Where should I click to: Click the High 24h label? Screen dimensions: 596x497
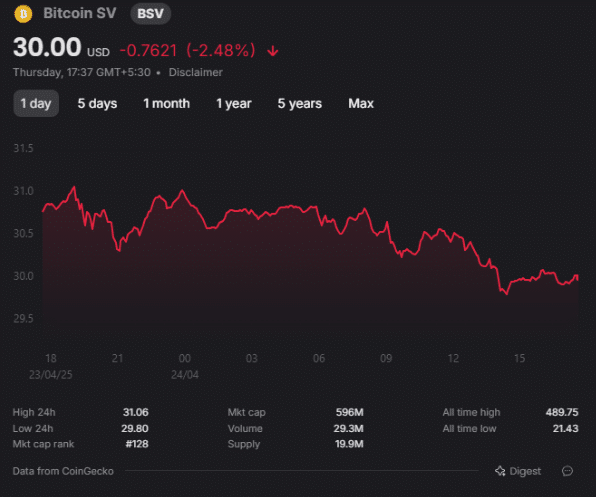(34, 412)
